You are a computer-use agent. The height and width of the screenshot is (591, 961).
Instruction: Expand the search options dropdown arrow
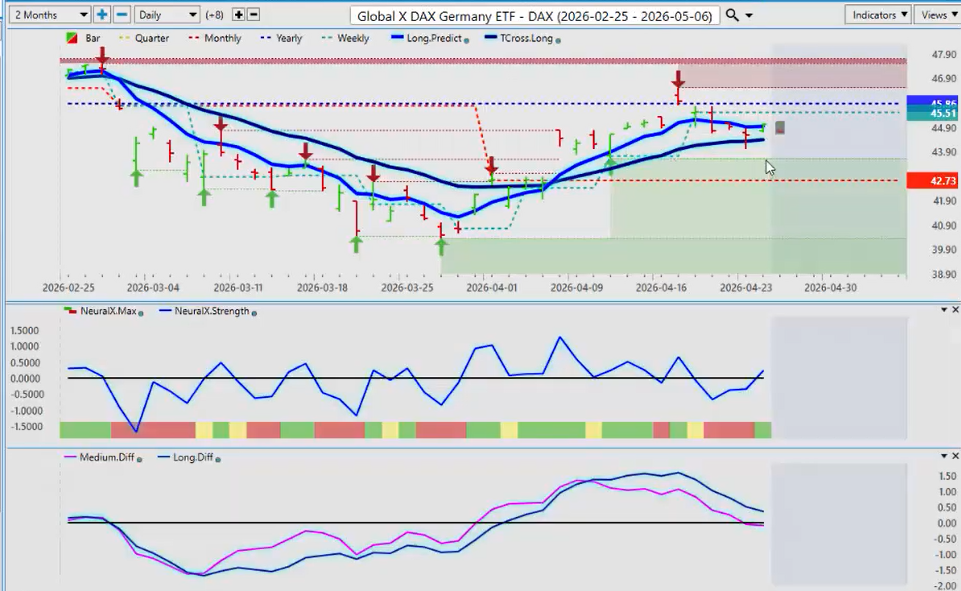coord(749,15)
